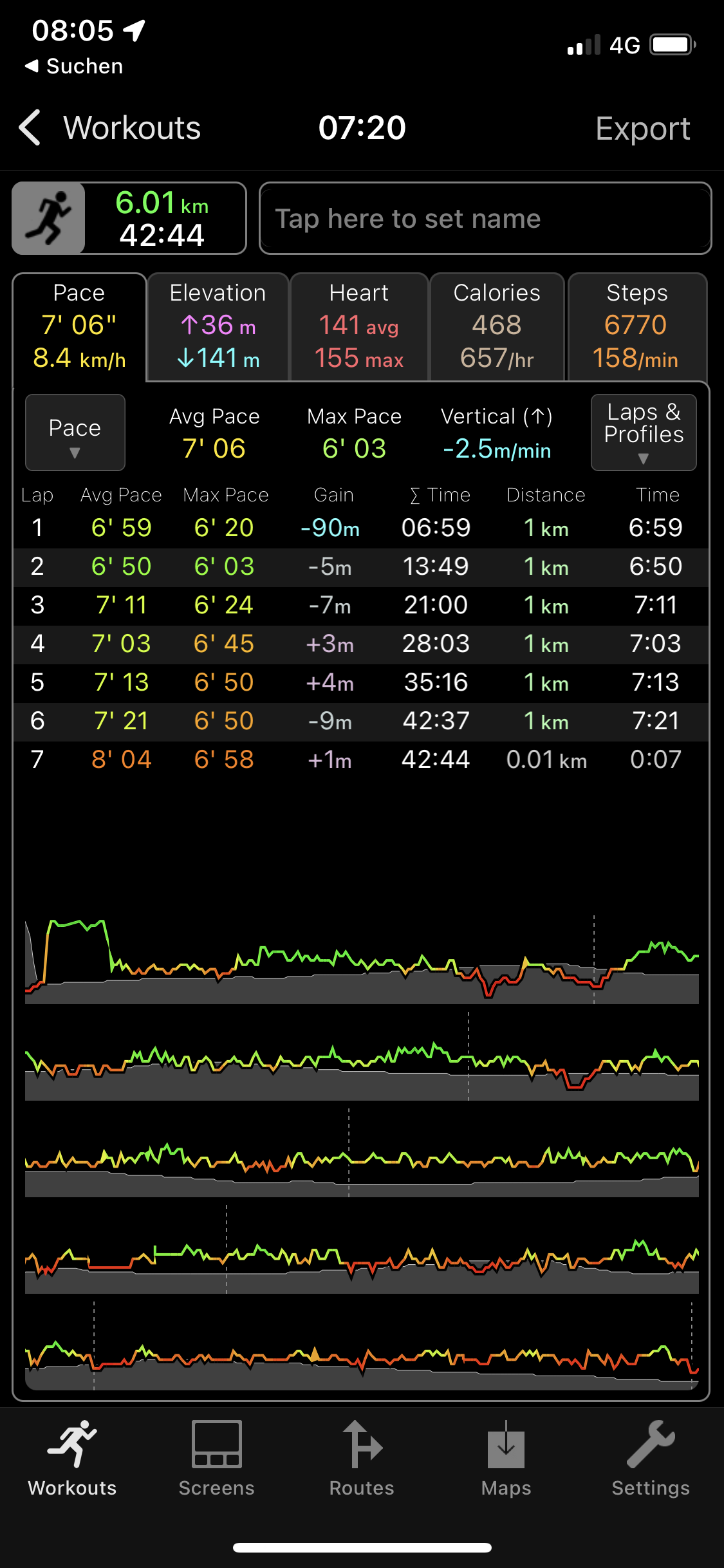The width and height of the screenshot is (724, 1568).
Task: Expand the Laps & Profiles dropdown
Action: coord(644,433)
